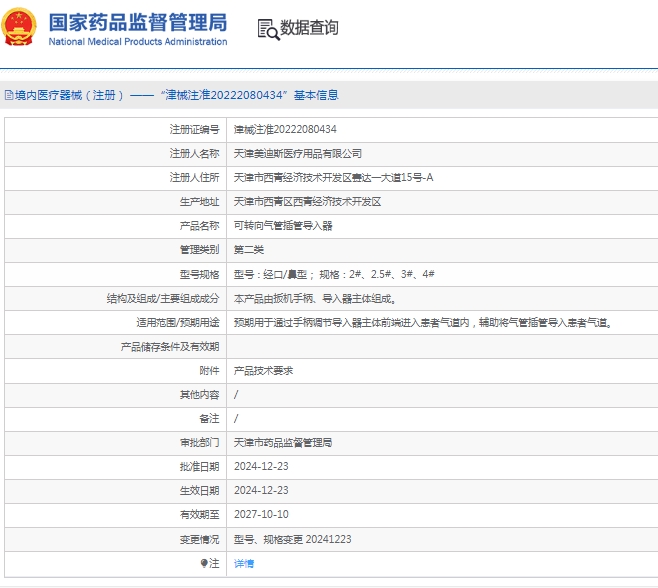The height and width of the screenshot is (588, 658).
Task: Click the document icon before 境内医疗器械
Action: tap(9, 95)
